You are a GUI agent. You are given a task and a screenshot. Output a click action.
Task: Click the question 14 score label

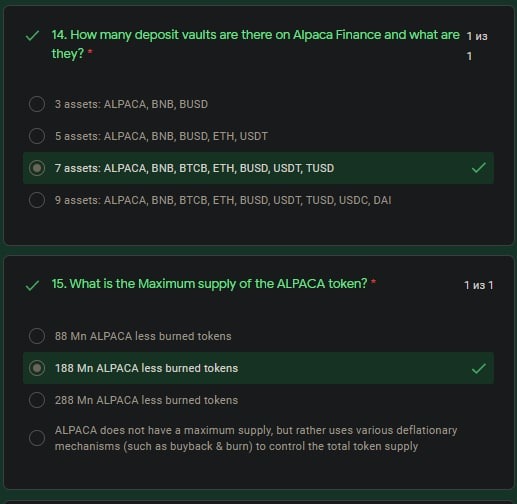[x=477, y=46]
